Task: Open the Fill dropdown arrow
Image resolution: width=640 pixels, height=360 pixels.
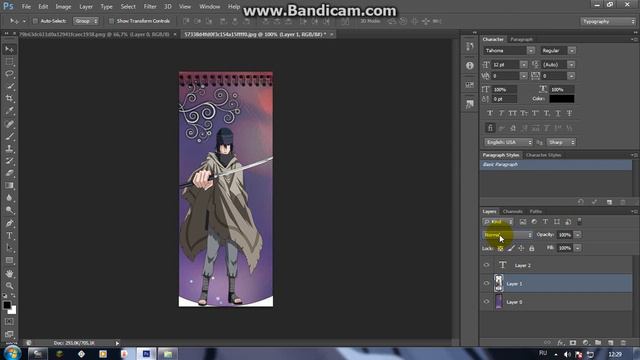Action: [578, 248]
